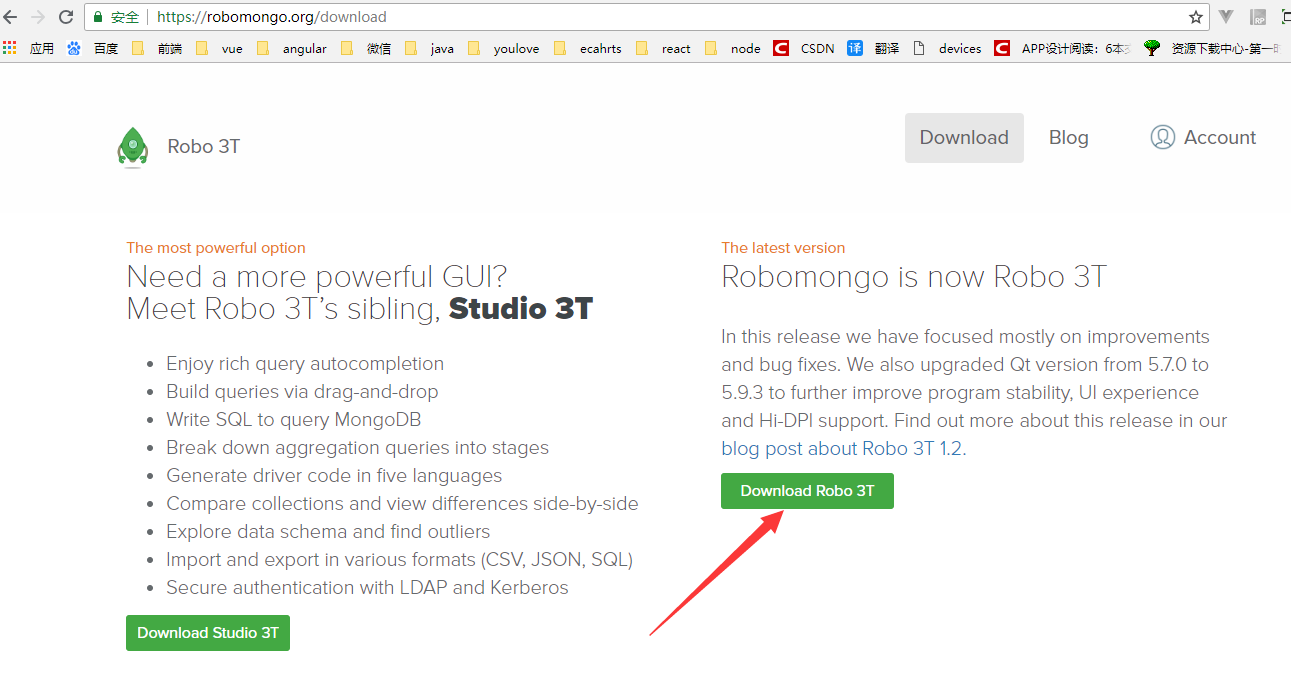This screenshot has width=1291, height=698.
Task: Open the APP设计阅读 bookmark
Action: pos(1063,48)
